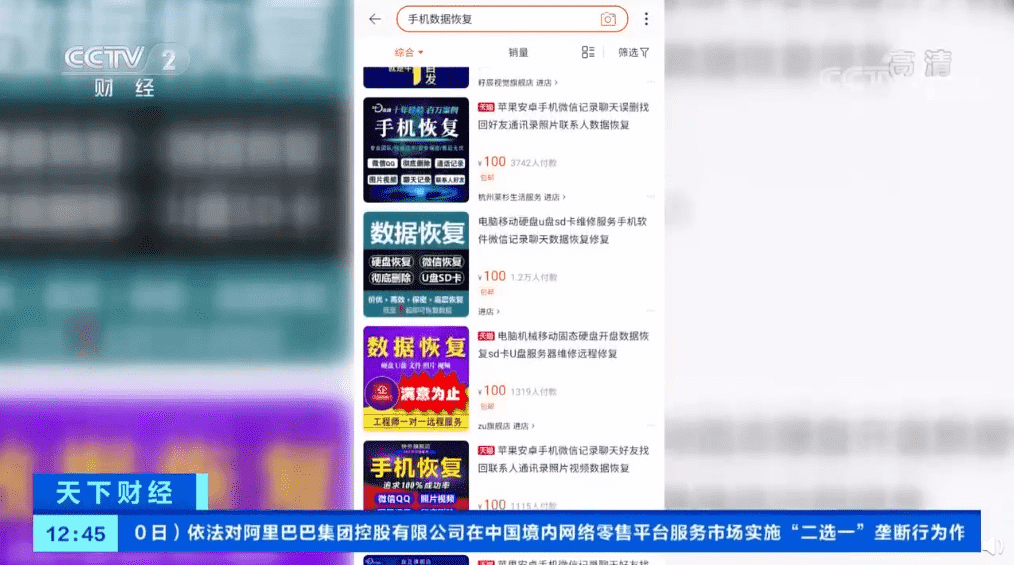Expand the 综合 sort dropdown
The image size is (1014, 565).
click(x=409, y=52)
